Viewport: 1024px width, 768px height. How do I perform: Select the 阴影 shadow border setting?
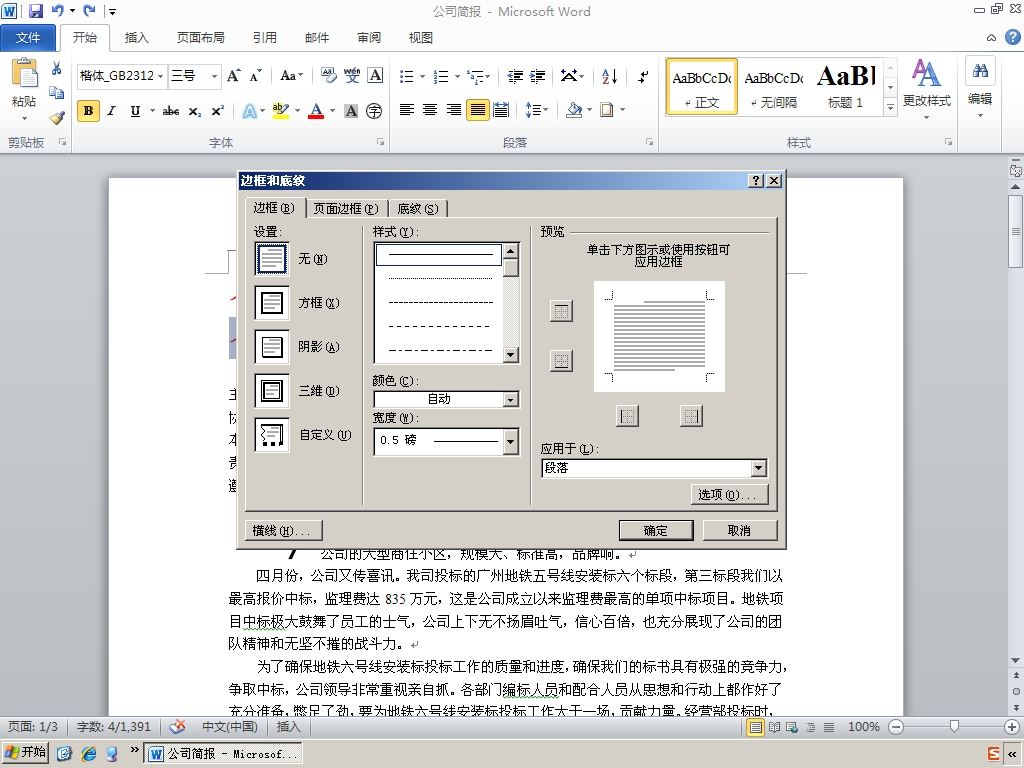pos(272,347)
